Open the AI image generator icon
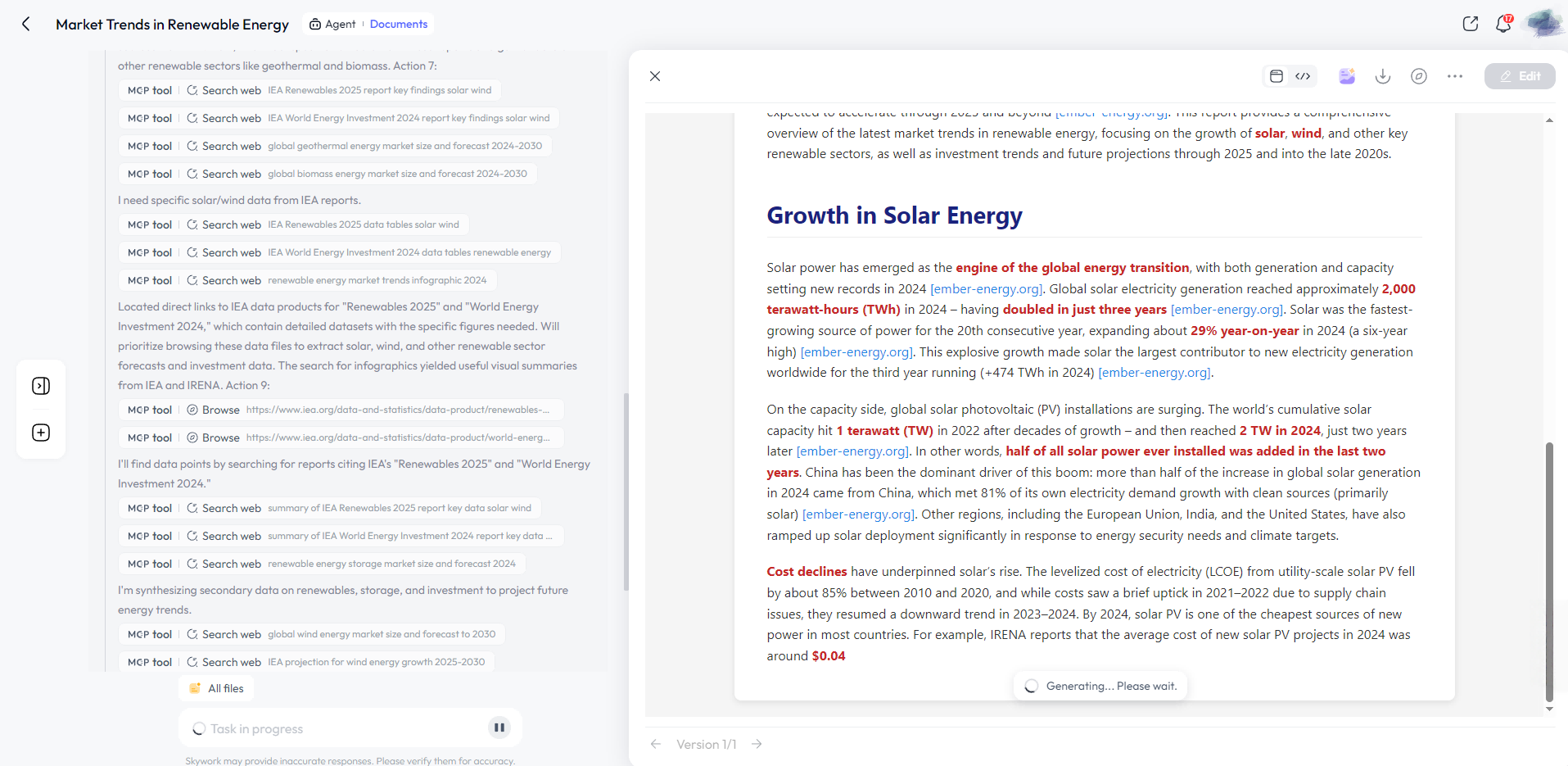The height and width of the screenshot is (766, 1568). pos(1346,76)
